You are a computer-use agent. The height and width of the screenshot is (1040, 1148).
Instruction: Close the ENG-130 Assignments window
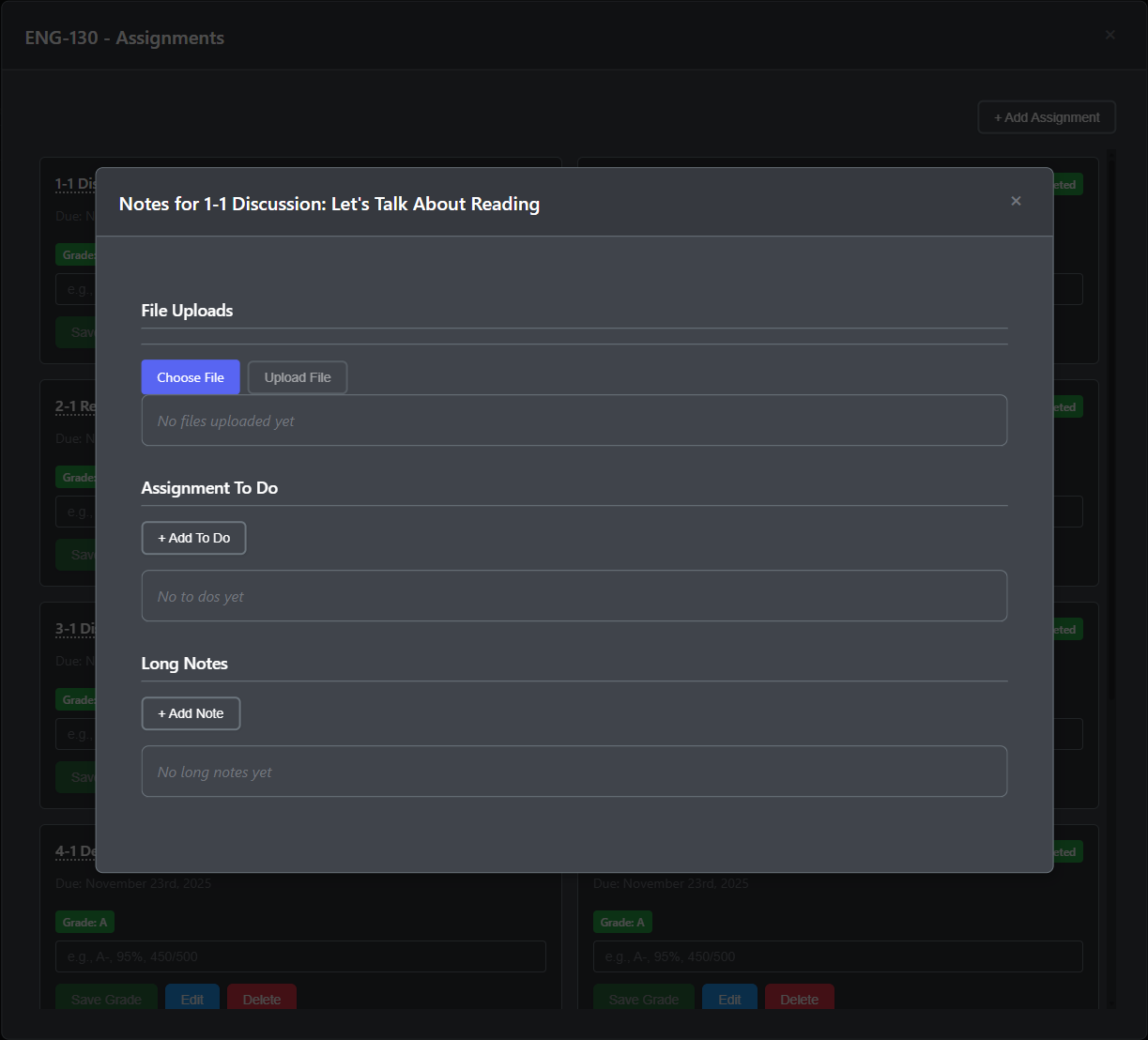[x=1110, y=35]
